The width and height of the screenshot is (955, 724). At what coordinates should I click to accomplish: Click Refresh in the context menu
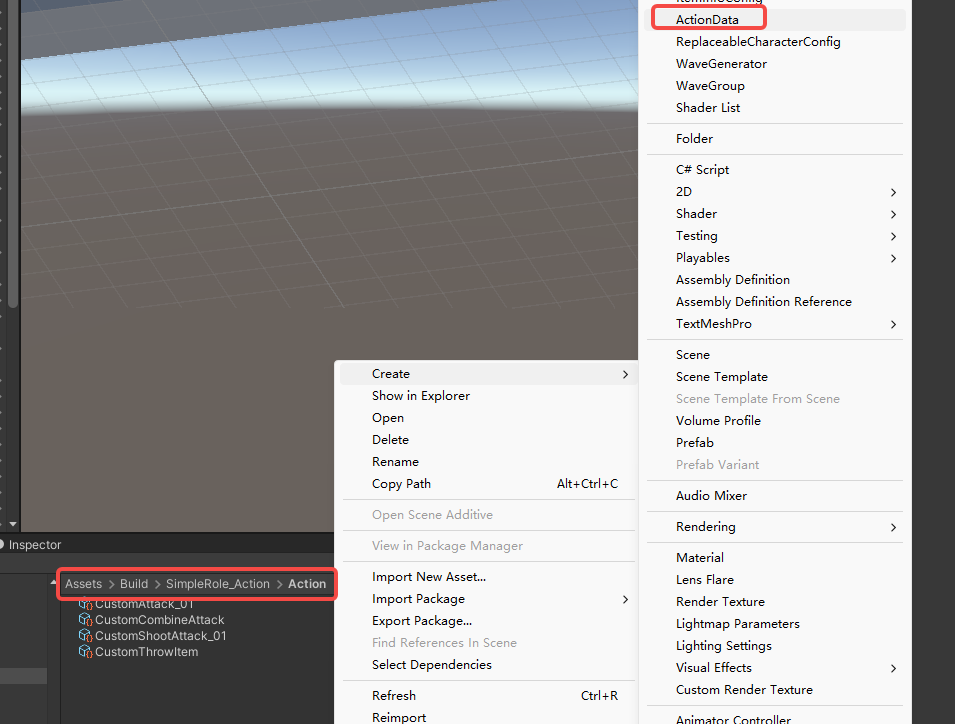(393, 696)
